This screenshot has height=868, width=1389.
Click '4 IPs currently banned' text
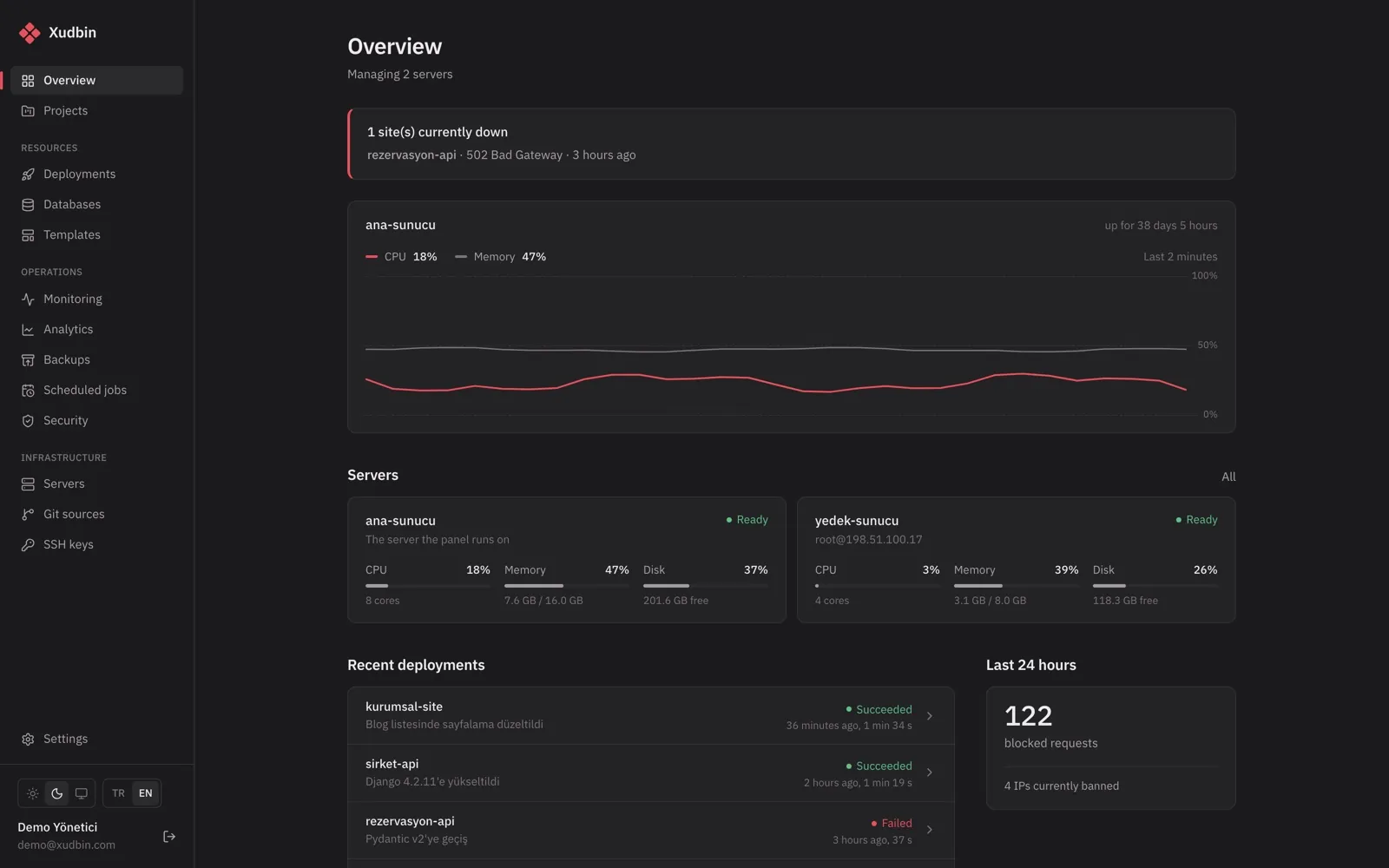click(x=1062, y=786)
